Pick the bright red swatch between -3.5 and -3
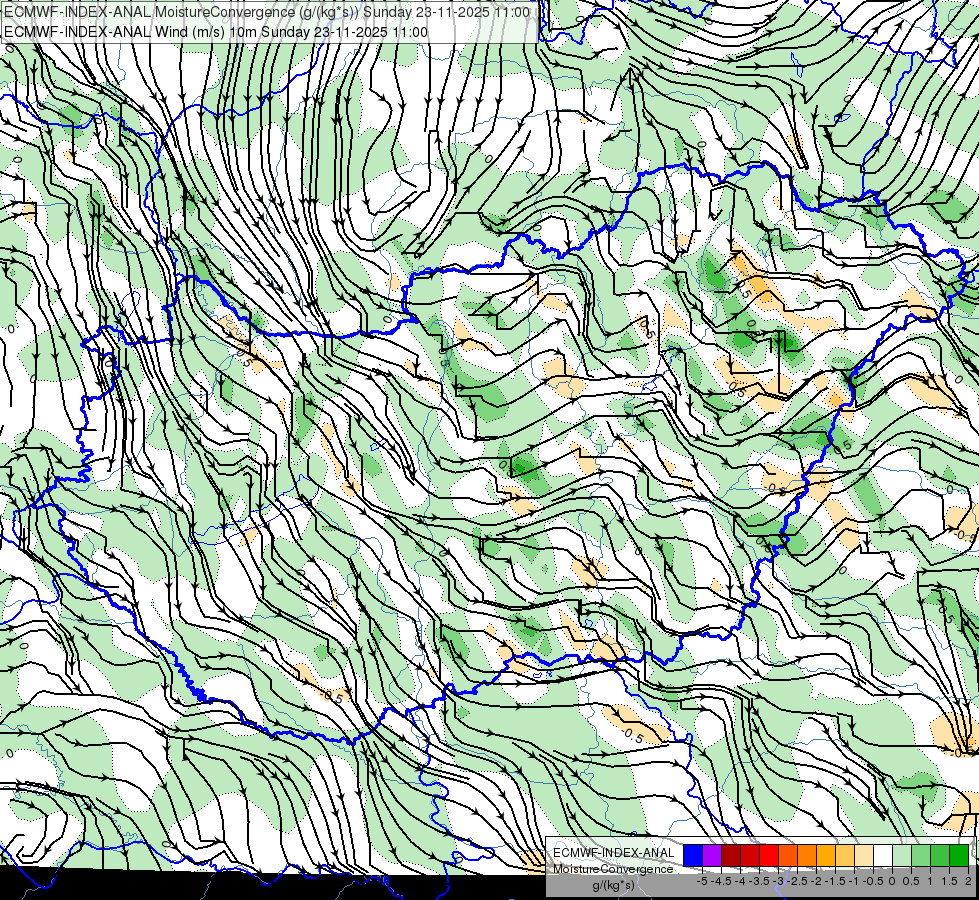The image size is (979, 900). (x=769, y=856)
